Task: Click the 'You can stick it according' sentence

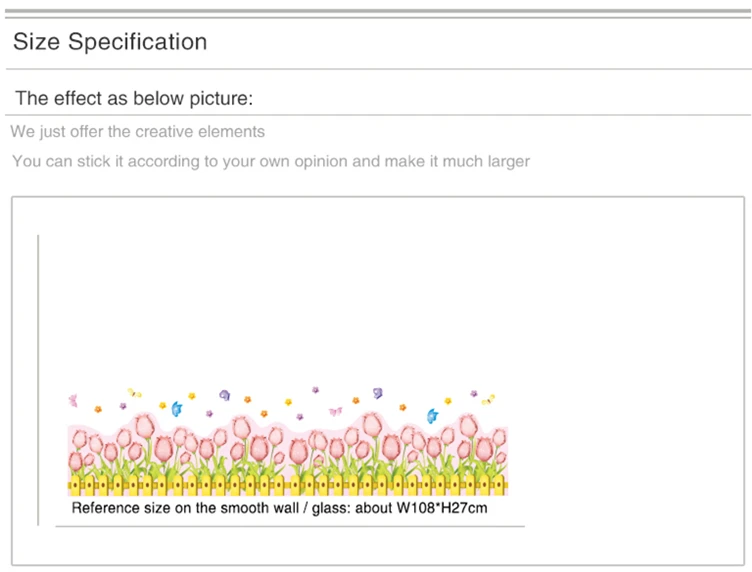Action: point(271,161)
